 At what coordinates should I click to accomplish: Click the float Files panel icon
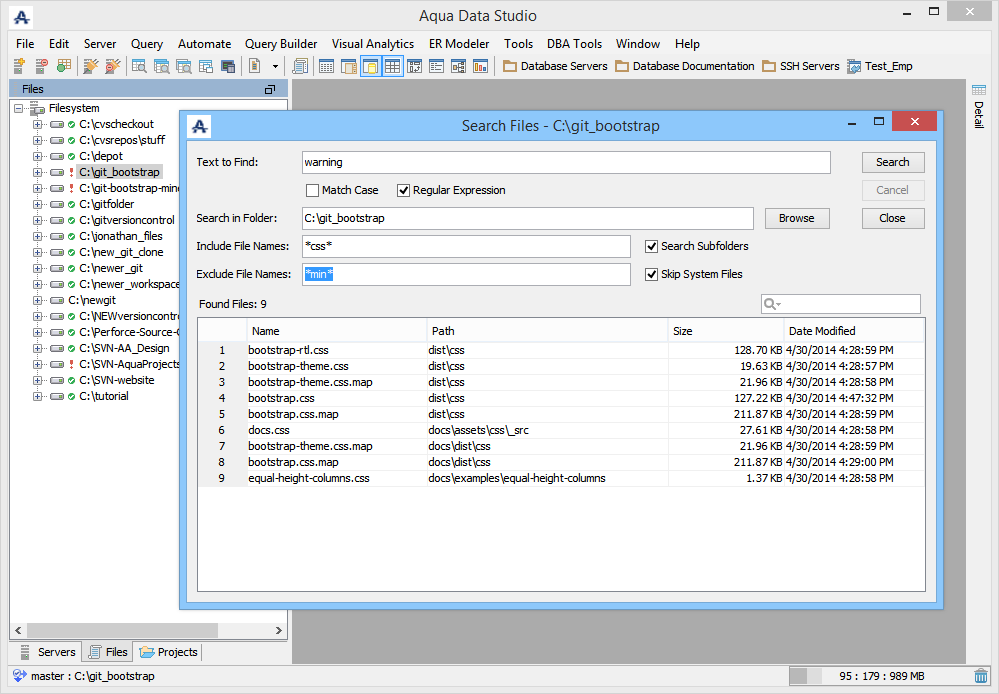click(269, 90)
